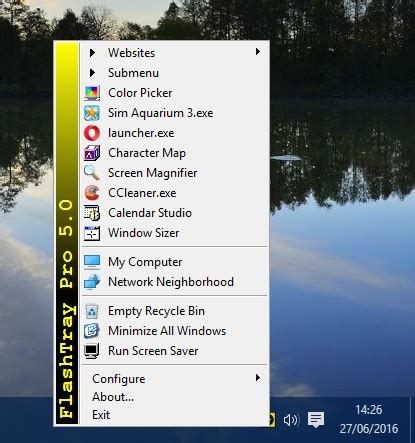
Task: Click the Minimize All Windows icon
Action: click(x=92, y=331)
